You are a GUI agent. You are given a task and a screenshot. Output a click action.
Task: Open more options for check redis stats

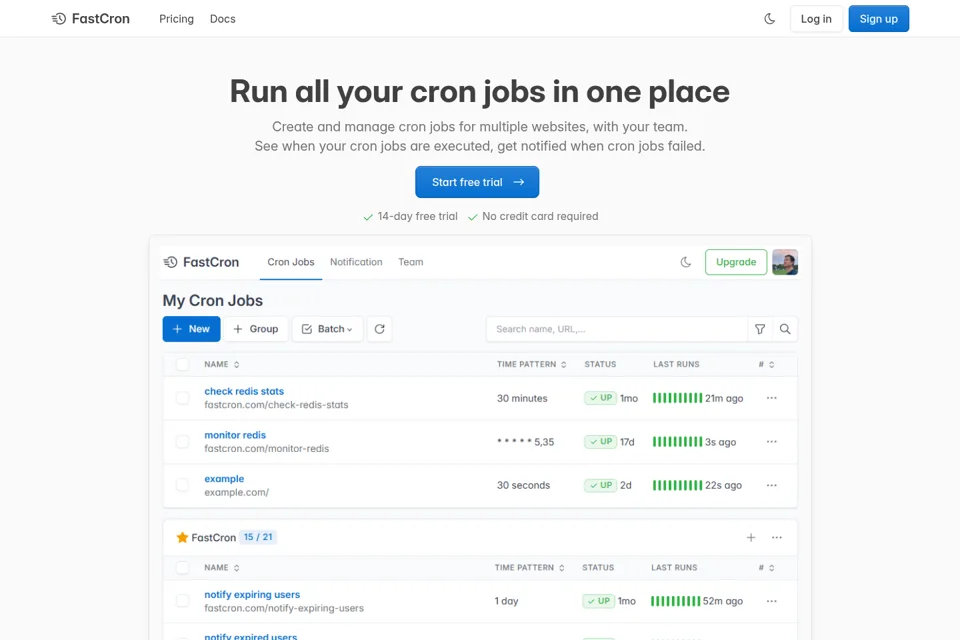(x=771, y=398)
